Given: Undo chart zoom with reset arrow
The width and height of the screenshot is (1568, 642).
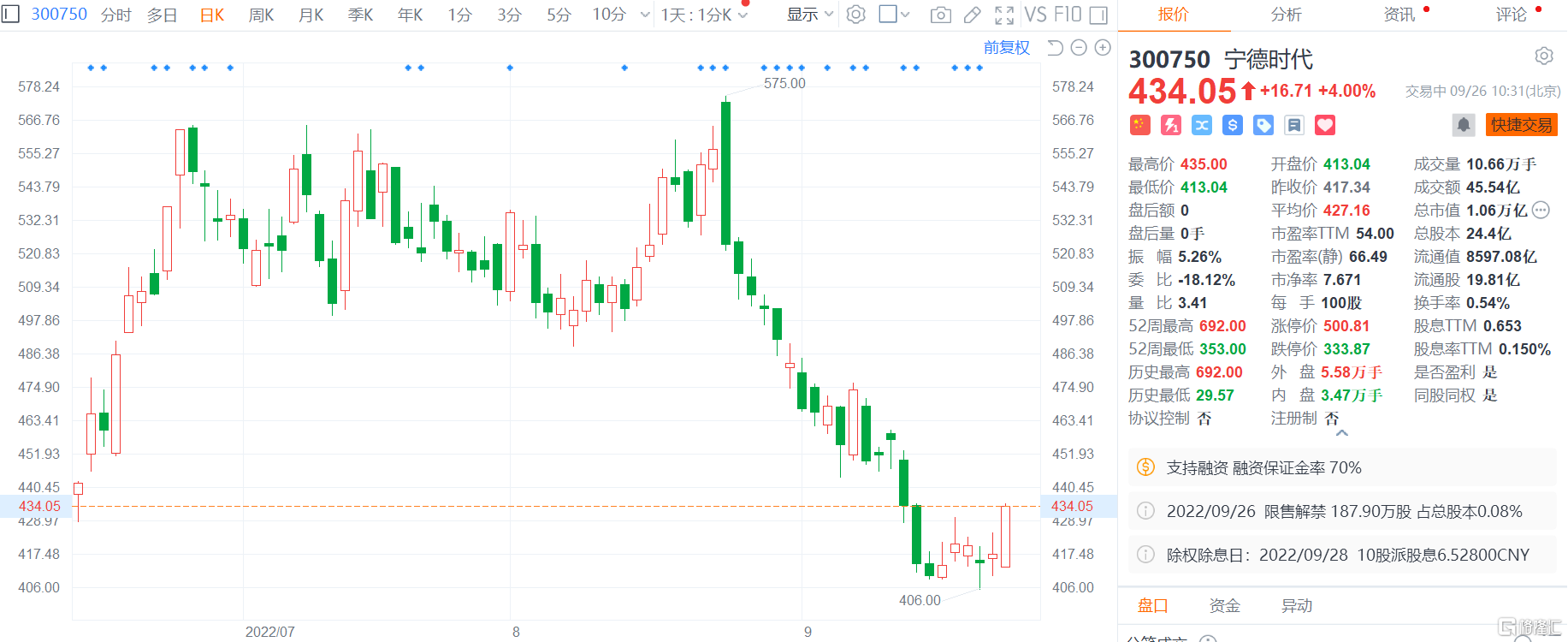Looking at the screenshot, I should (x=1055, y=48).
